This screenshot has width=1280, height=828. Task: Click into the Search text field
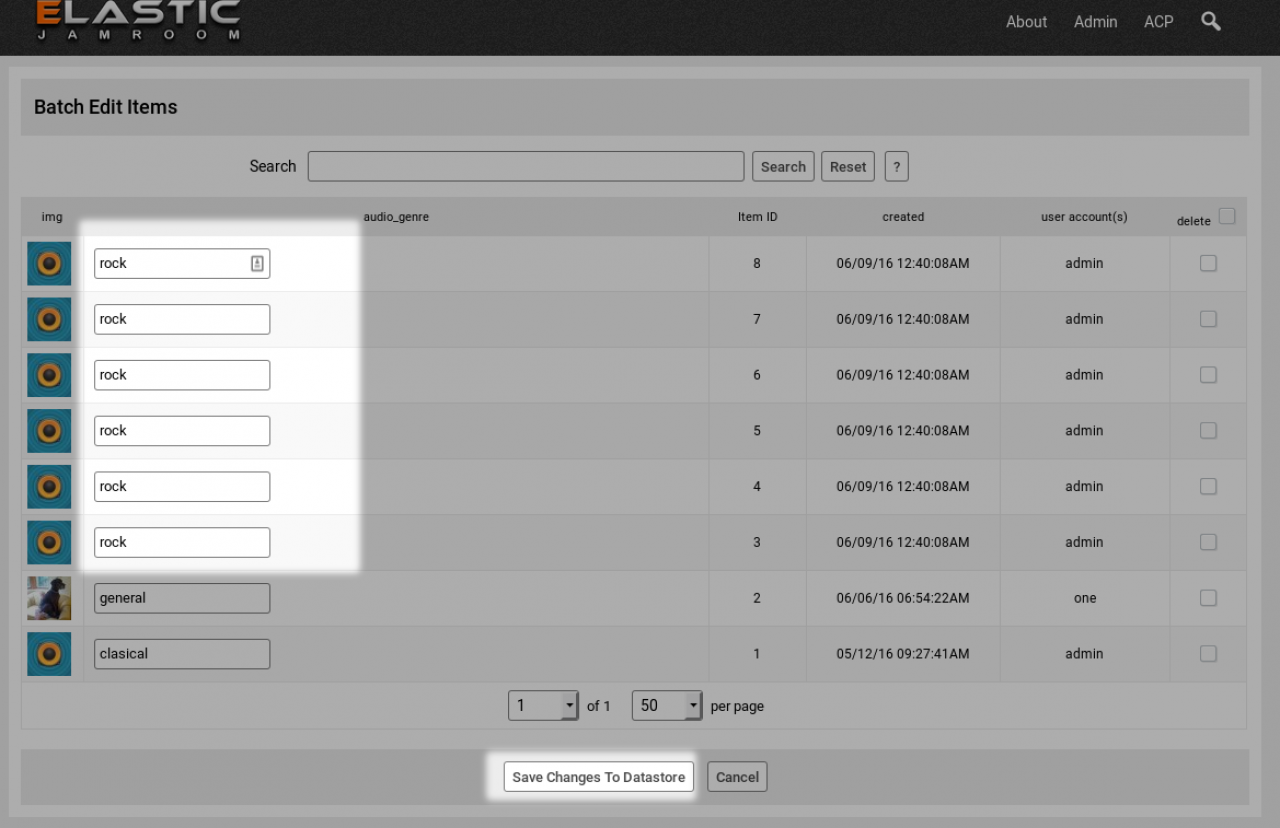tap(525, 167)
